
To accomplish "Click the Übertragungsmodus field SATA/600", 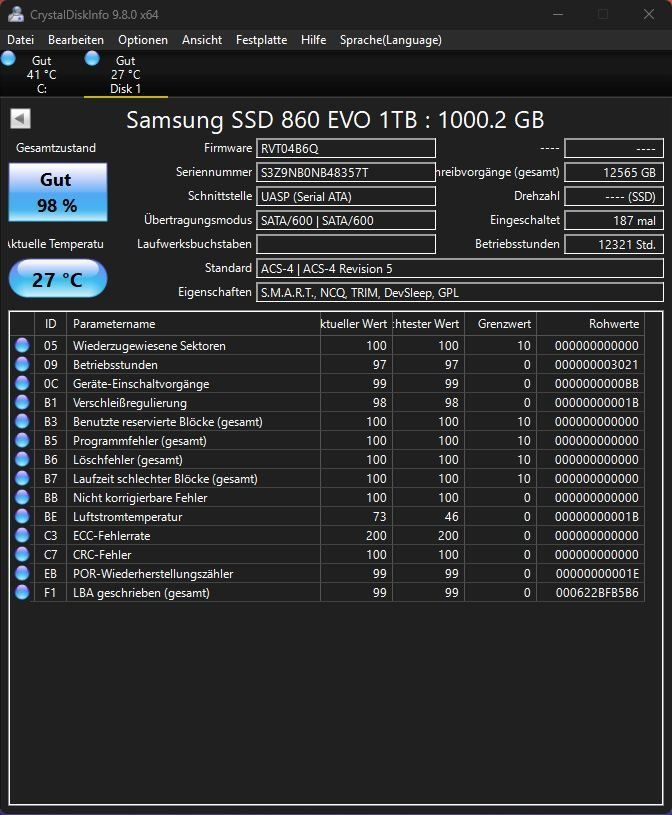I will [x=346, y=220].
